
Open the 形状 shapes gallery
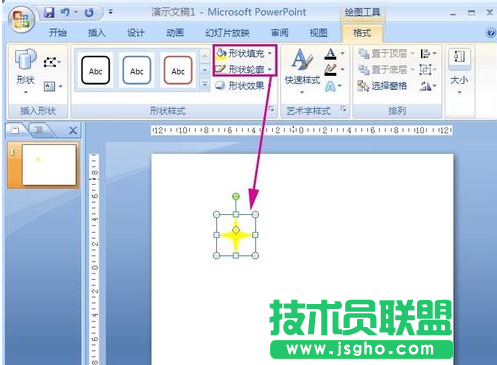26,71
